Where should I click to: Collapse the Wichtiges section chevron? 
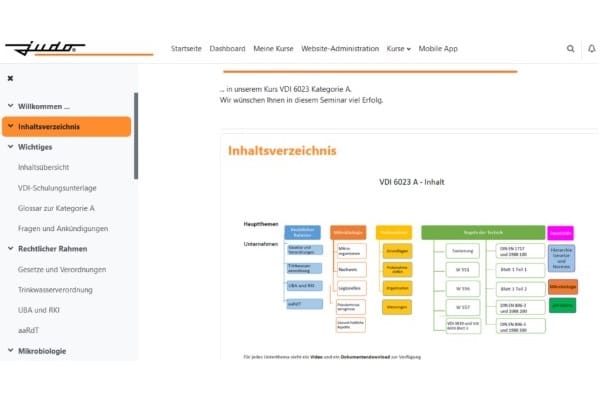(x=10, y=147)
